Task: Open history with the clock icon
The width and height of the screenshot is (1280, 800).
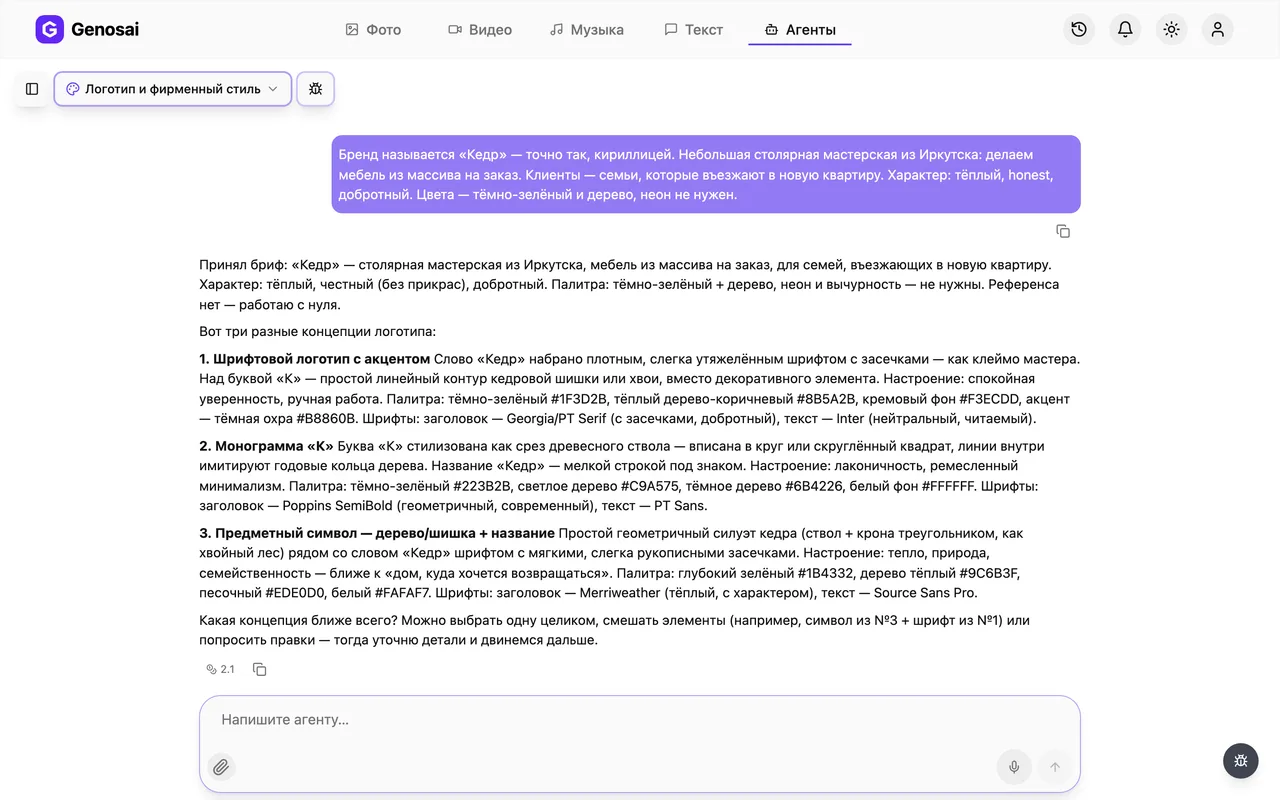Action: 1079,29
